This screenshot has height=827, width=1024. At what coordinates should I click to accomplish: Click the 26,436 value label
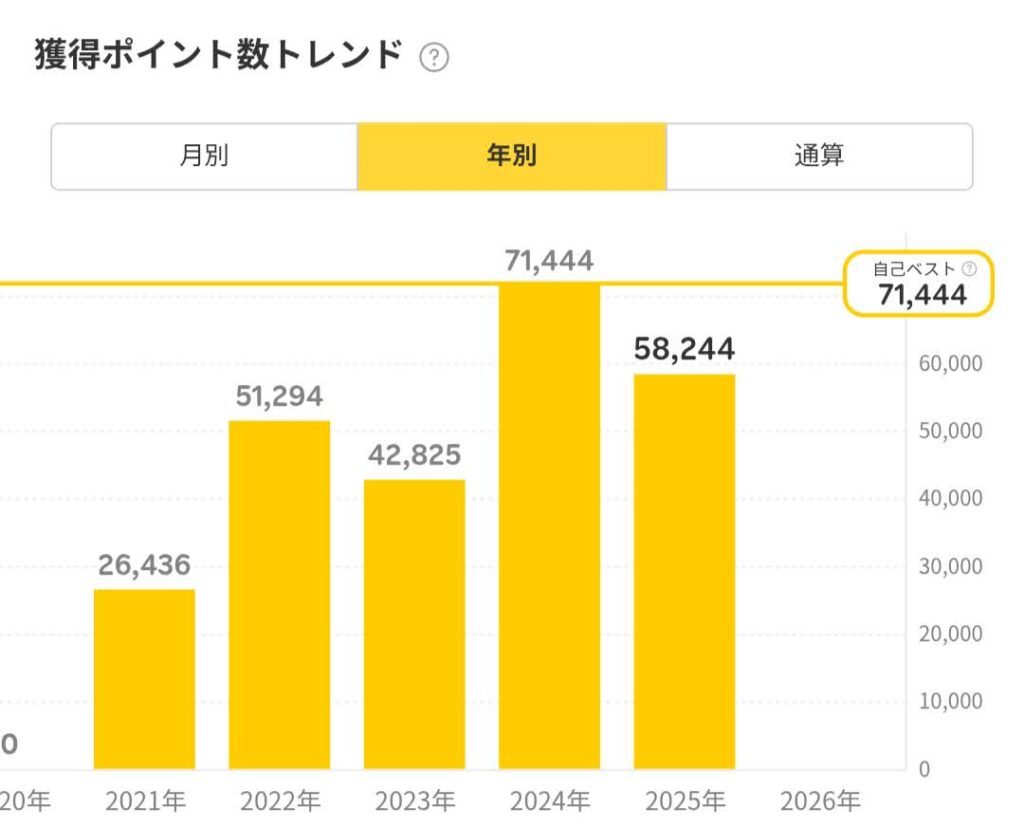pos(144,565)
